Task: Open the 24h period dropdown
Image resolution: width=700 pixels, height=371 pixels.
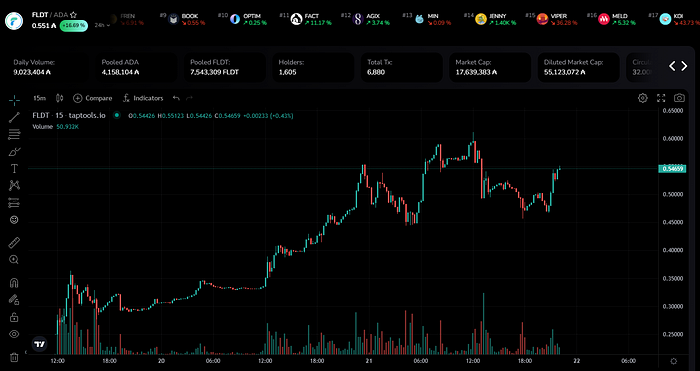Action: click(x=102, y=25)
